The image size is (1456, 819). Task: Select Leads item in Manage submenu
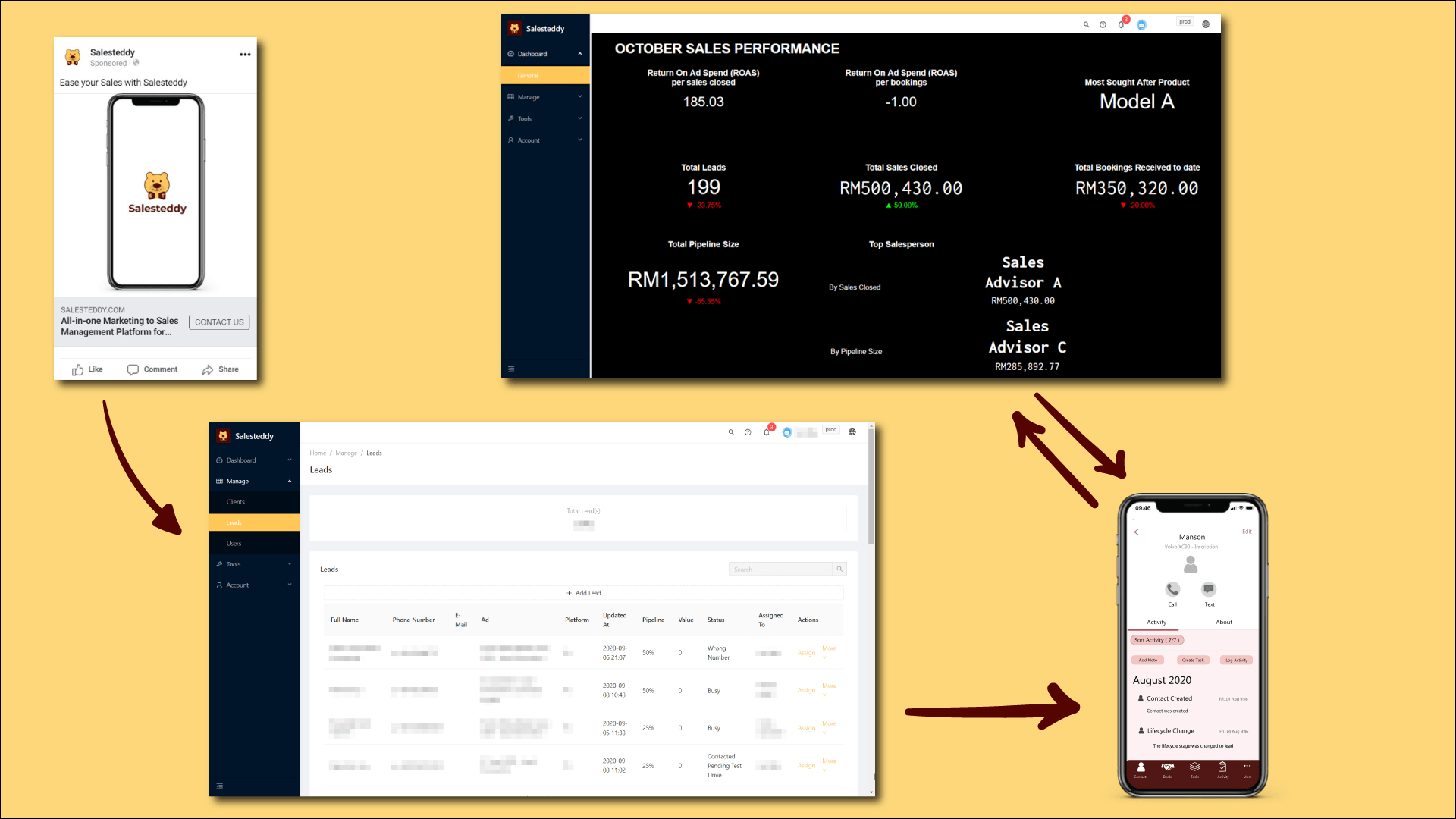[x=254, y=523]
